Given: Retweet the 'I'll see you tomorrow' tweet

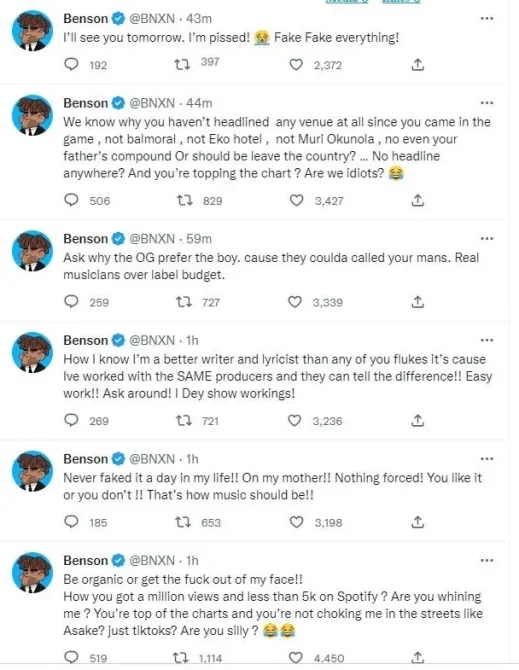Looking at the screenshot, I should tap(182, 65).
